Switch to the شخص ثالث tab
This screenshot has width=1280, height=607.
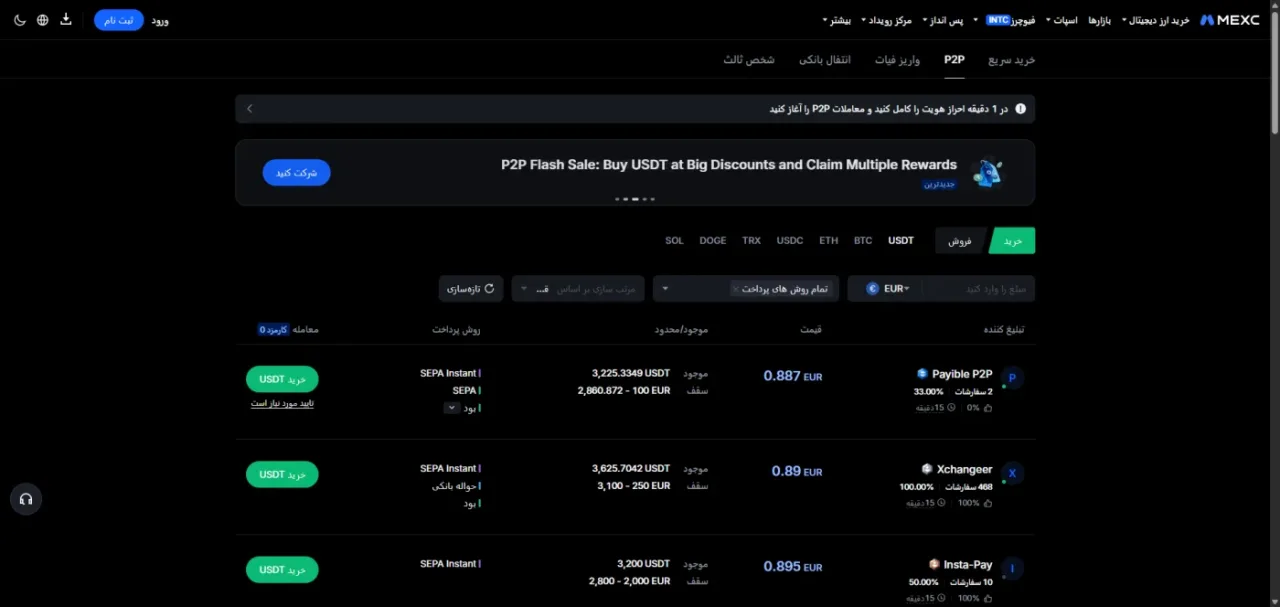click(x=749, y=60)
